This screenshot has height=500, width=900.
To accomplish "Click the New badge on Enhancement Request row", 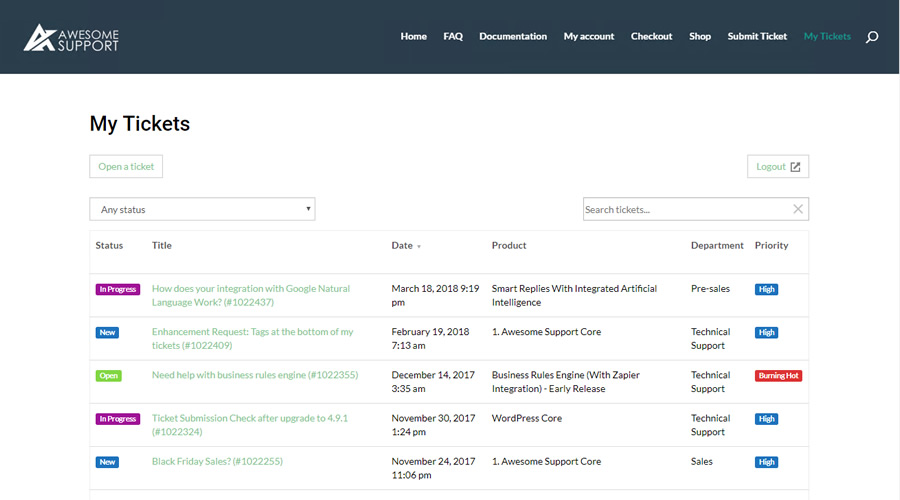I will (107, 332).
